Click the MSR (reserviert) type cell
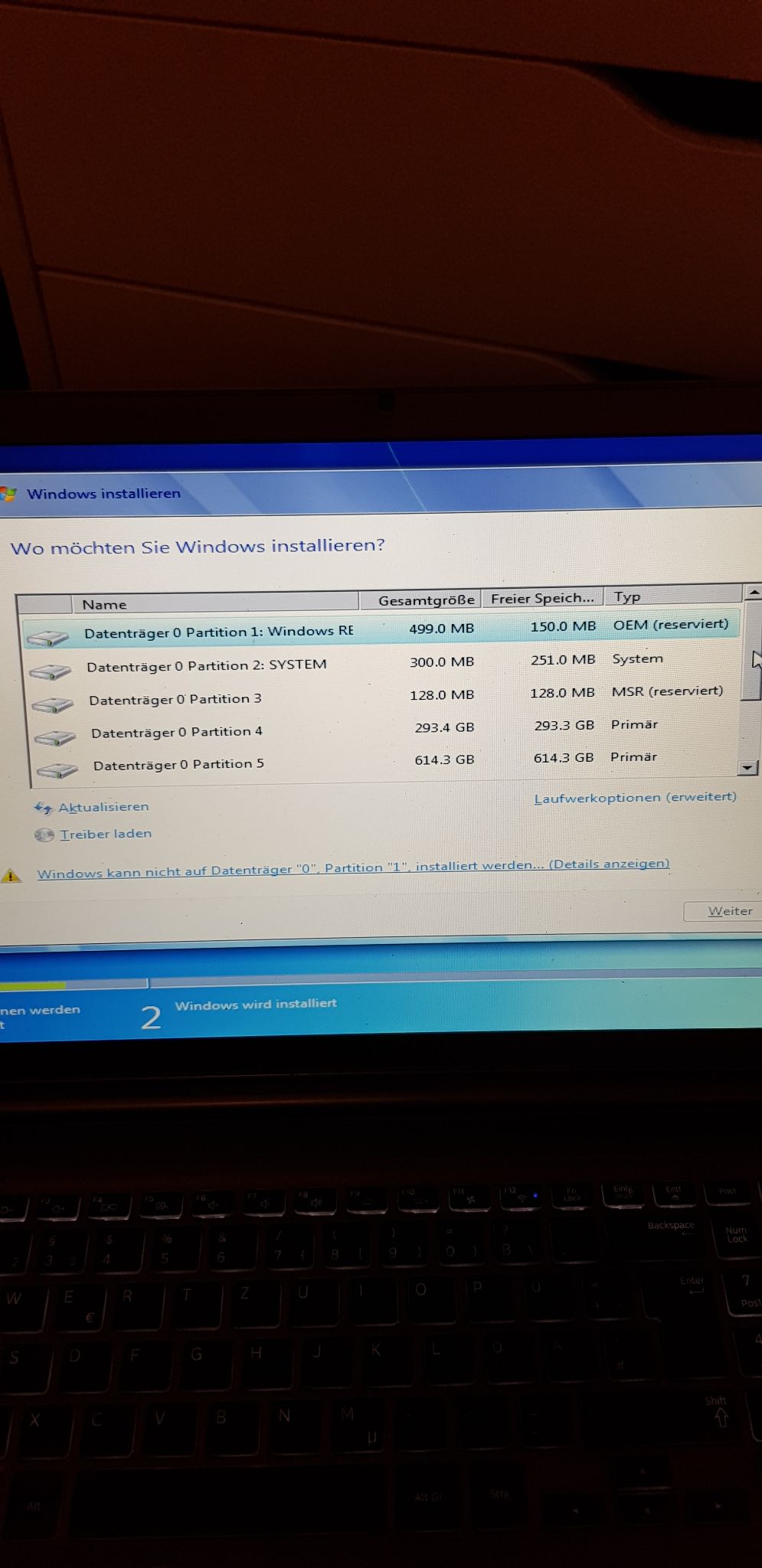762x1568 pixels. coord(667,691)
